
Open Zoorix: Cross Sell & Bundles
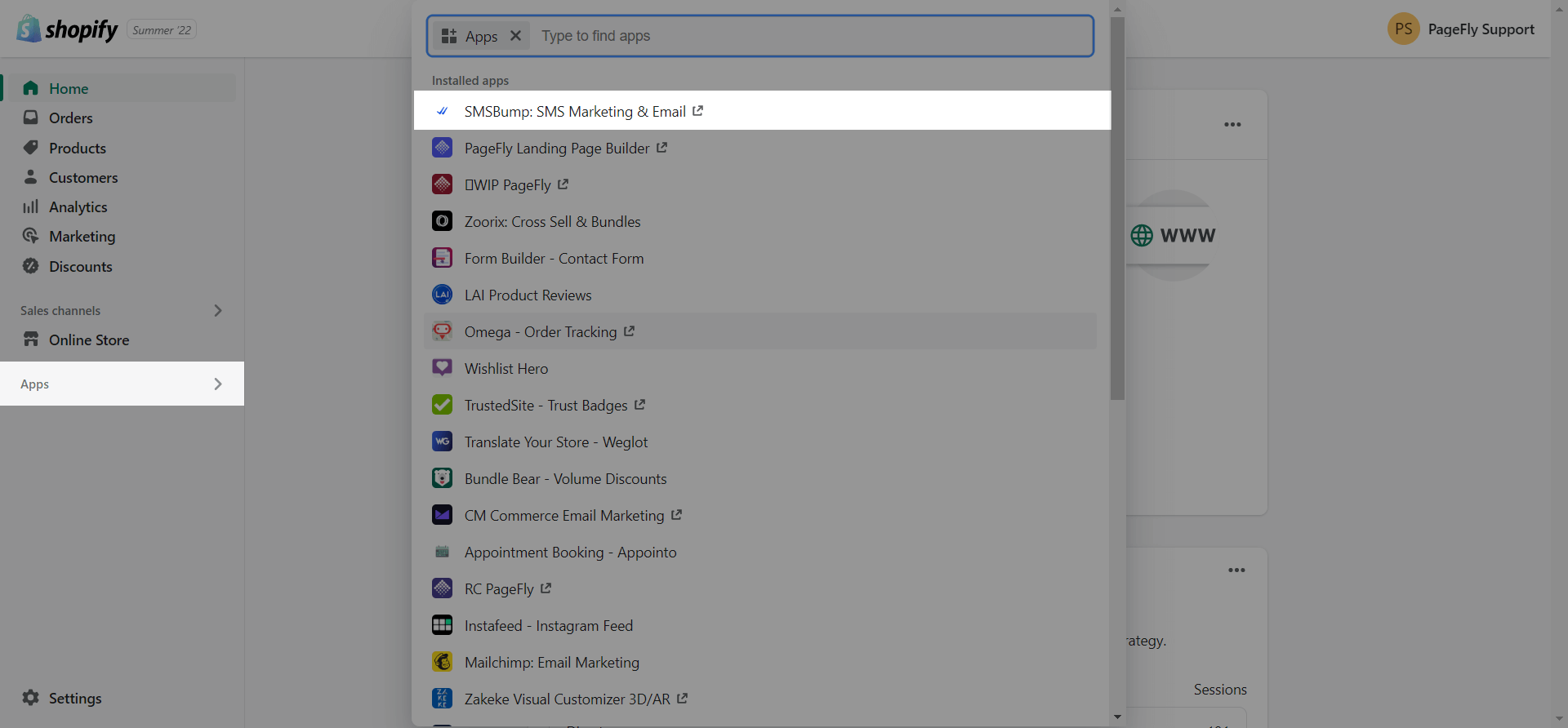(759, 221)
